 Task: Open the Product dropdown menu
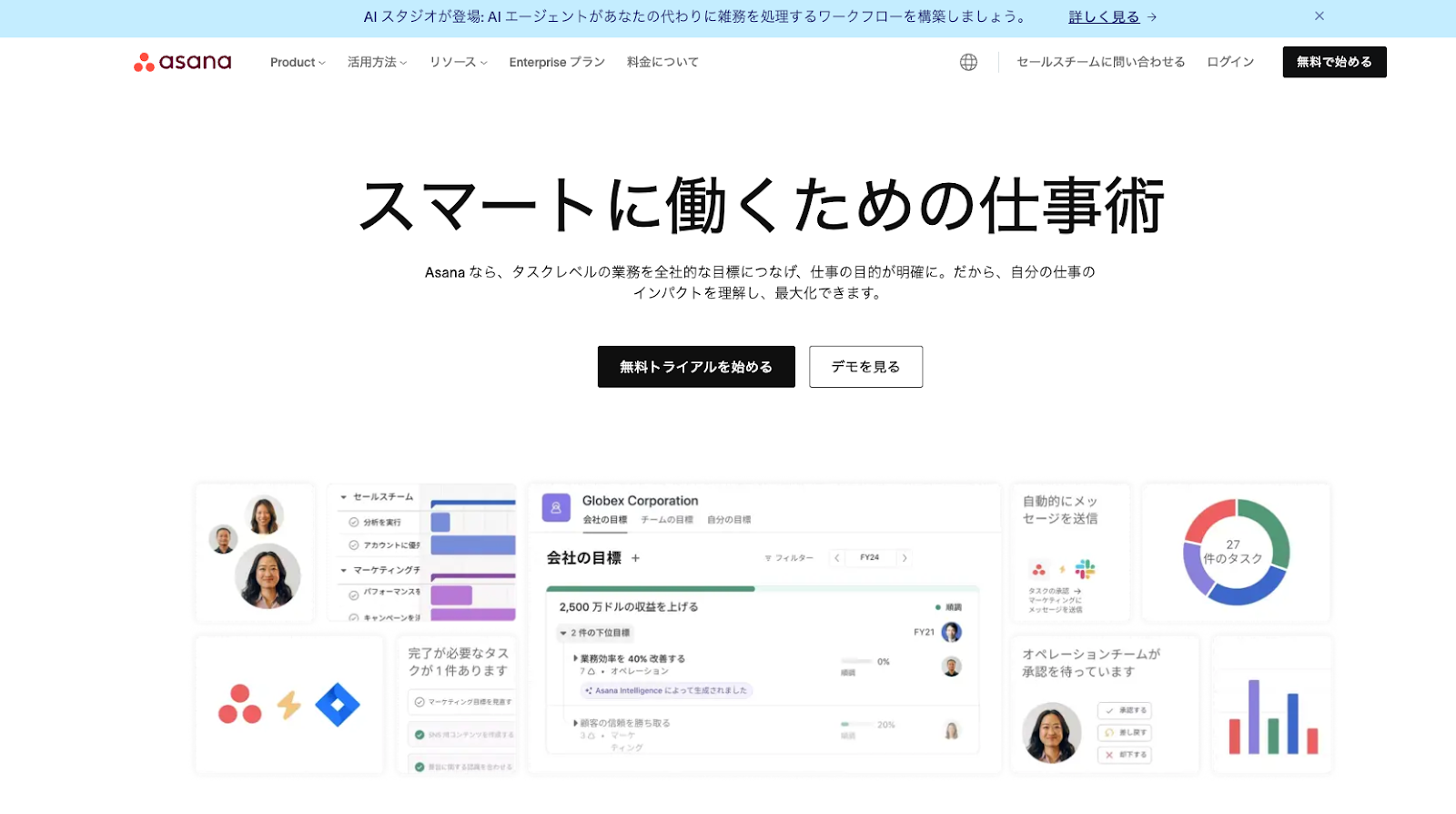[x=298, y=62]
